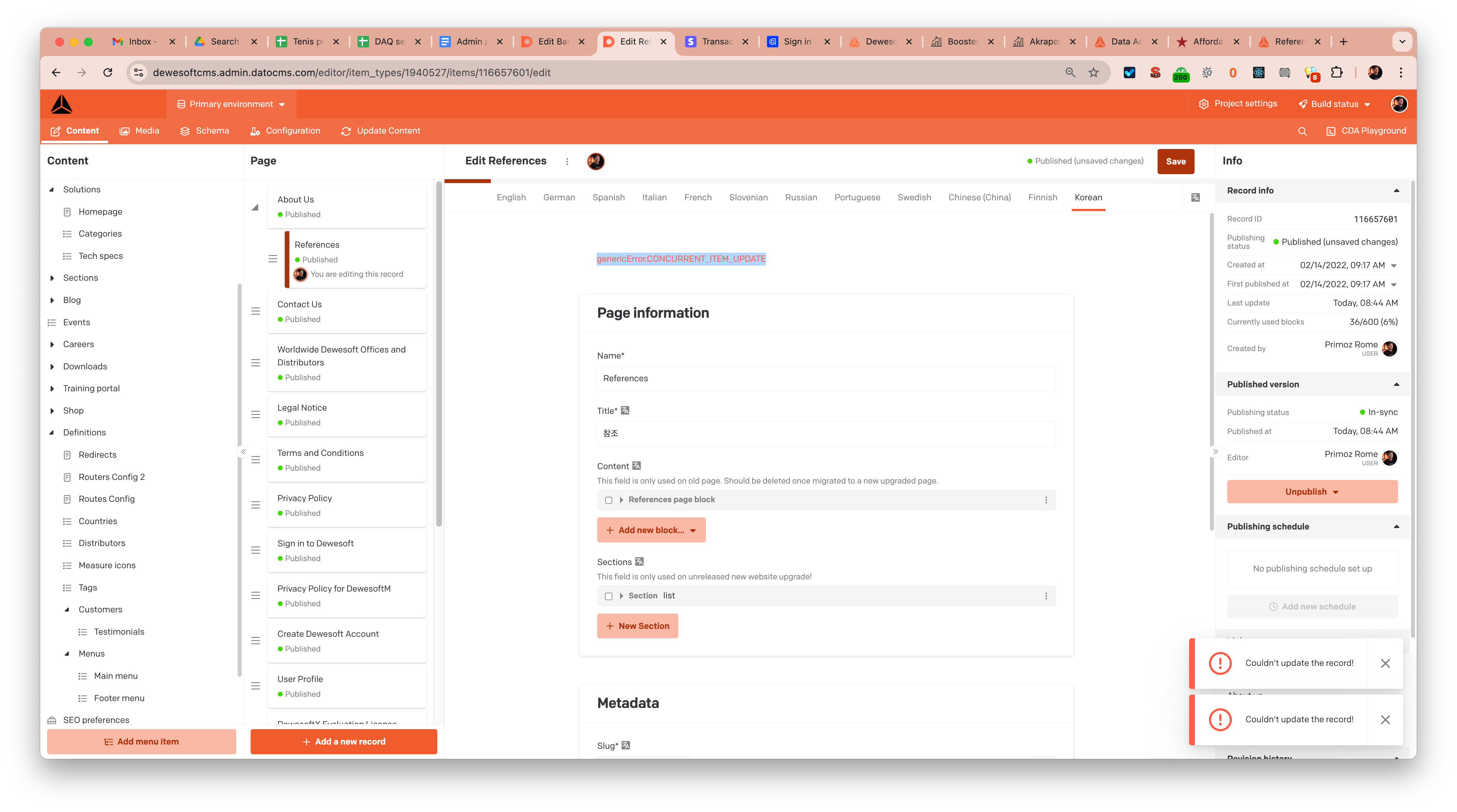Click Add menu item button
Image resolution: width=1457 pixels, height=812 pixels.
141,741
